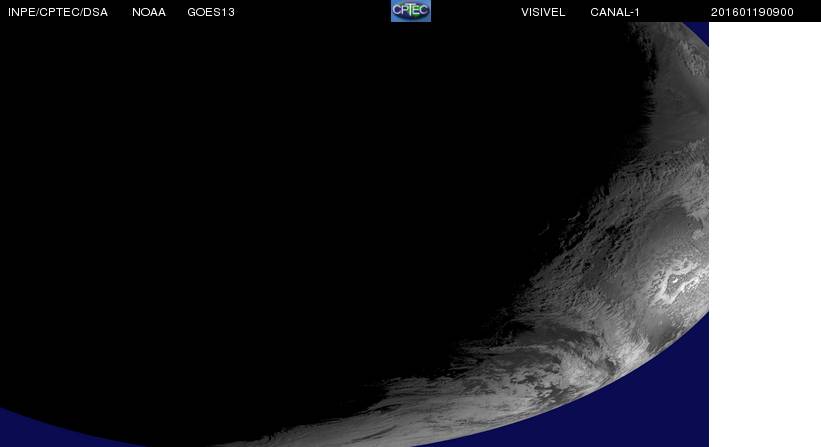Click the CPTEC logo

click(x=410, y=11)
